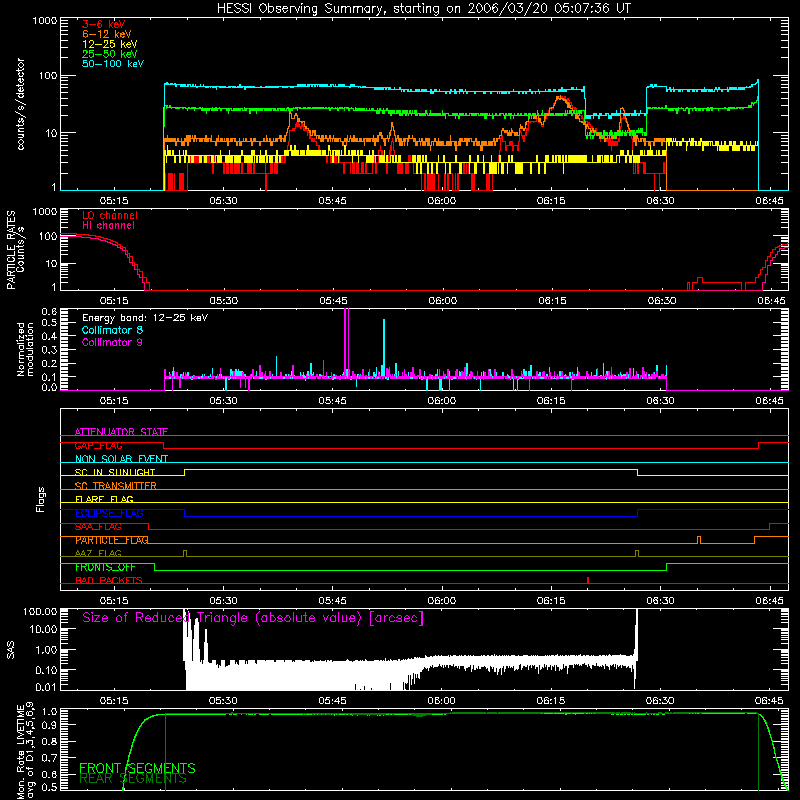Click the 'Size of Reduced Triangle' plot title
The width and height of the screenshot is (800, 800).
pos(253,618)
